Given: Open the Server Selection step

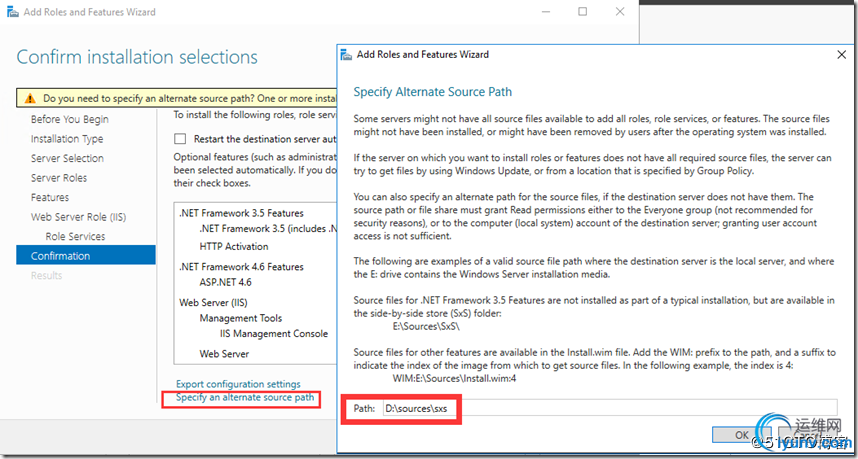Looking at the screenshot, I should 67,158.
